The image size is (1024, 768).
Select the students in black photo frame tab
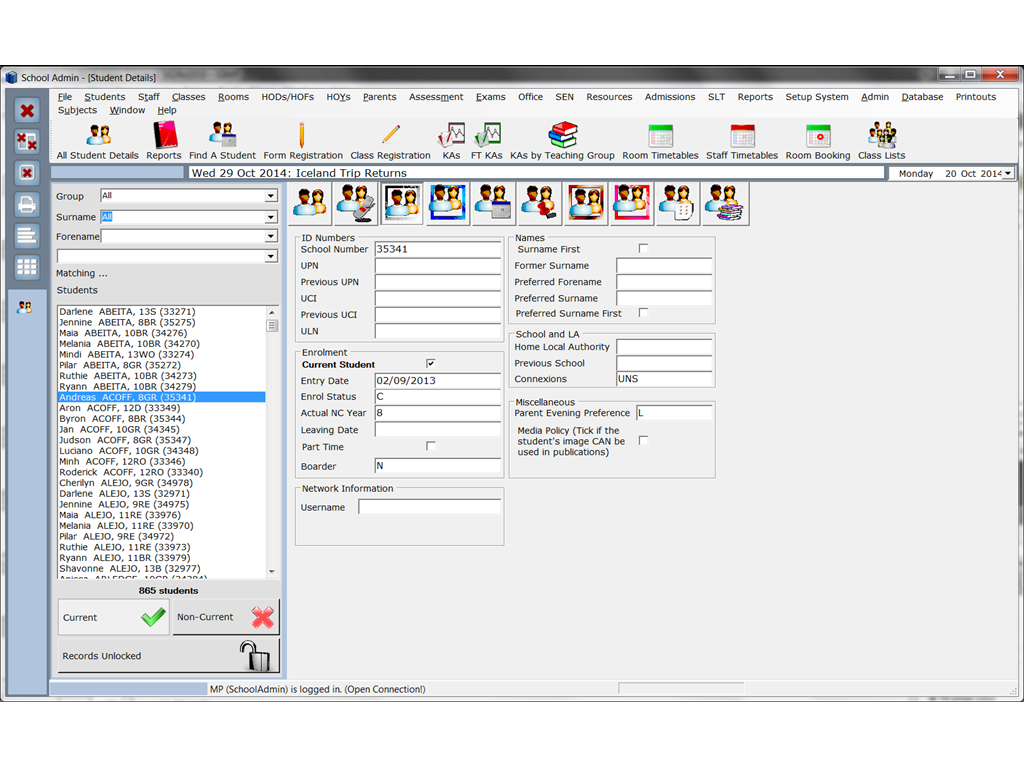coord(402,204)
